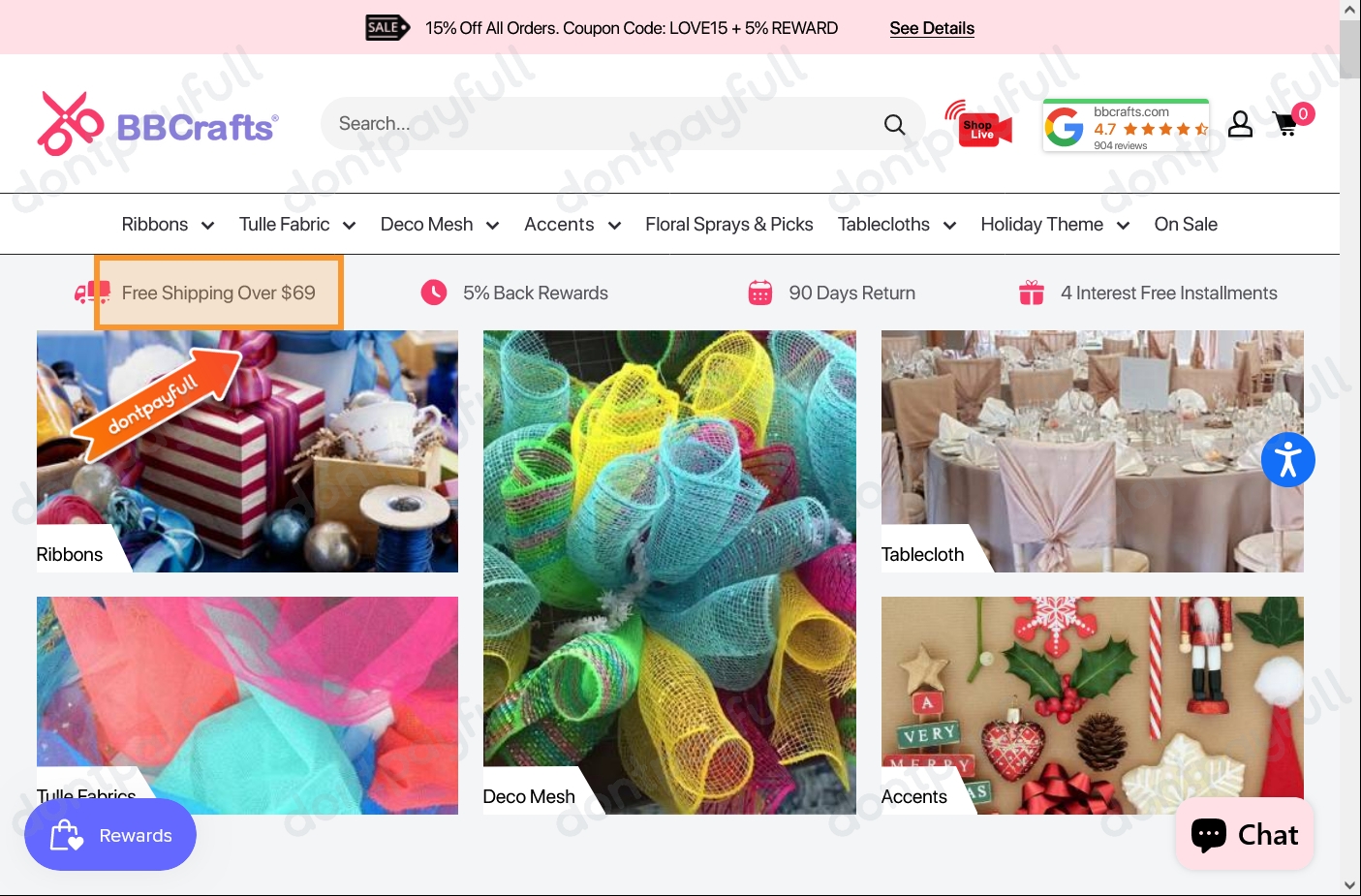Open the shopping cart
This screenshot has height=896, width=1361.
click(x=1285, y=124)
